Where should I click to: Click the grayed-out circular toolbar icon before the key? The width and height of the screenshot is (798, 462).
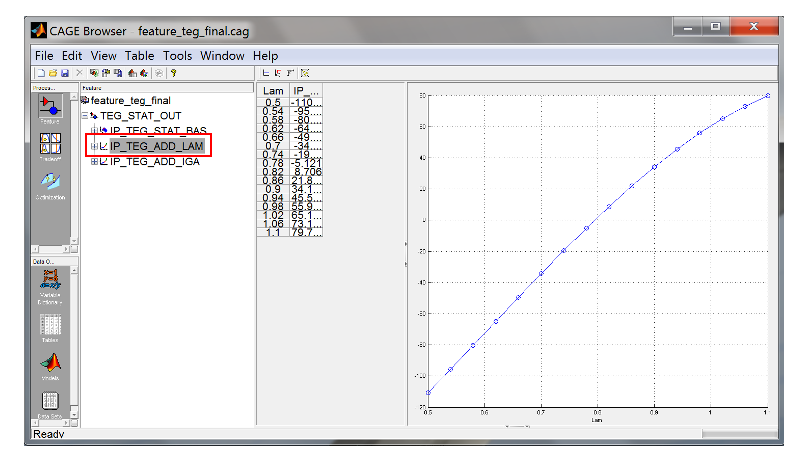[159, 73]
